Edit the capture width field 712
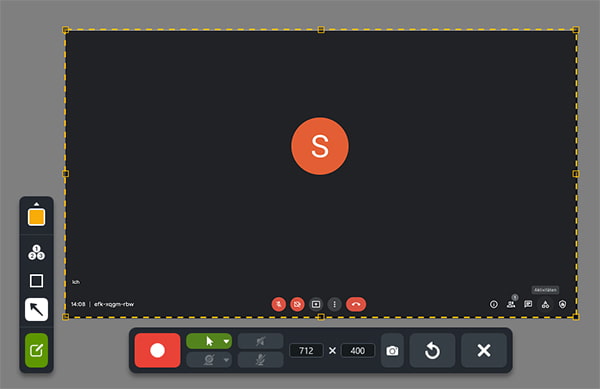 tap(306, 350)
